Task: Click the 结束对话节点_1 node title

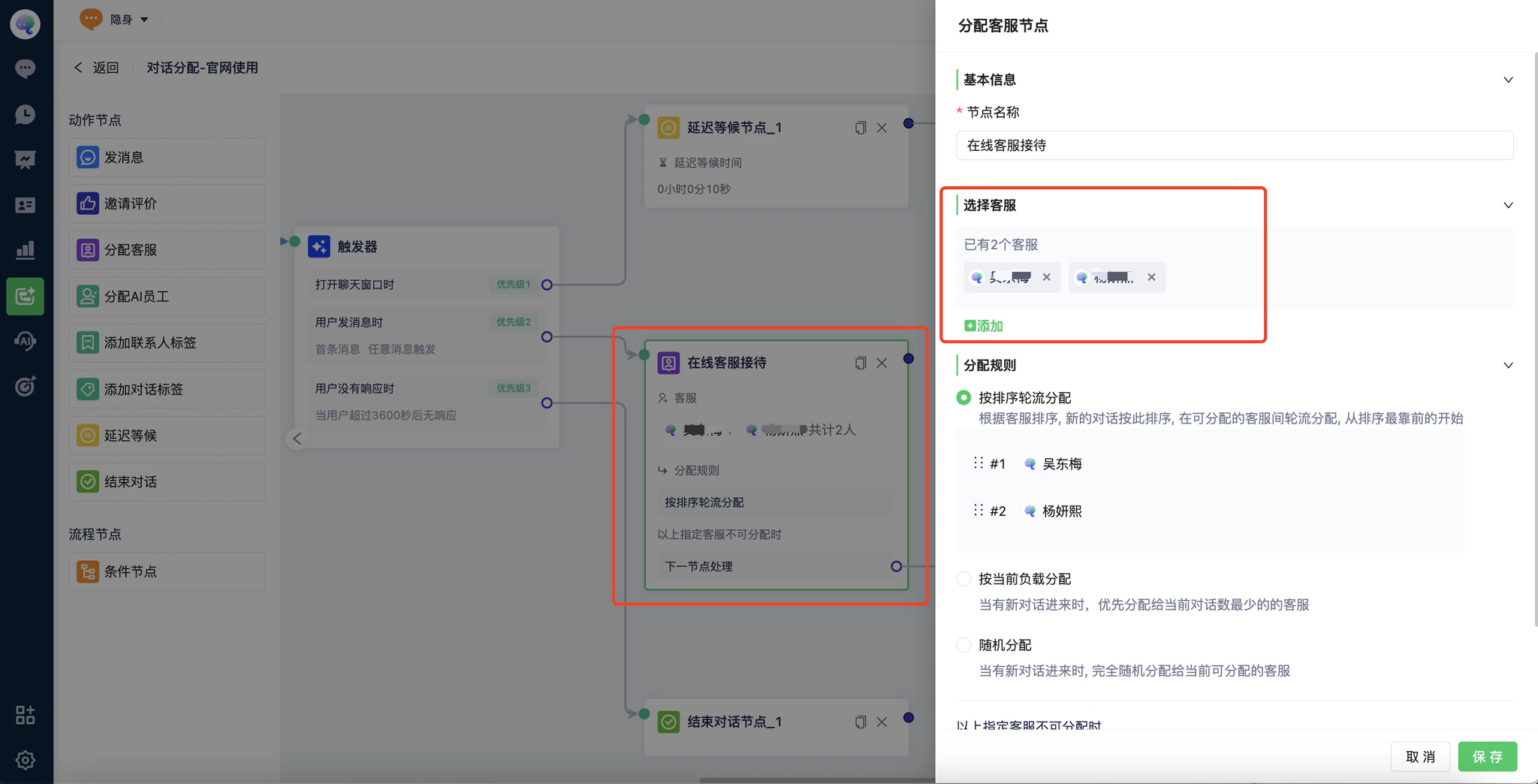Action: click(x=734, y=722)
